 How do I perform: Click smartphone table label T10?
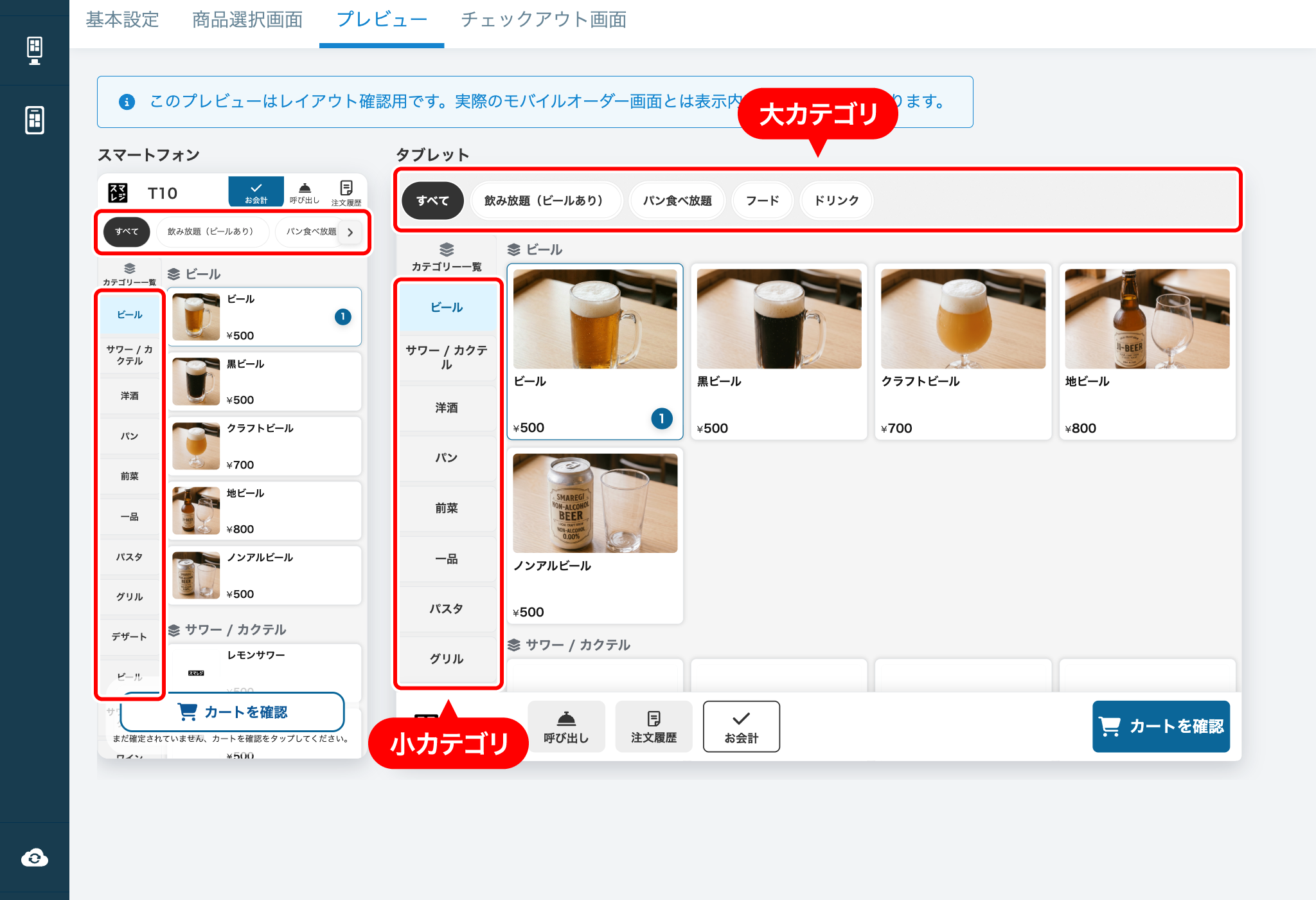(163, 193)
